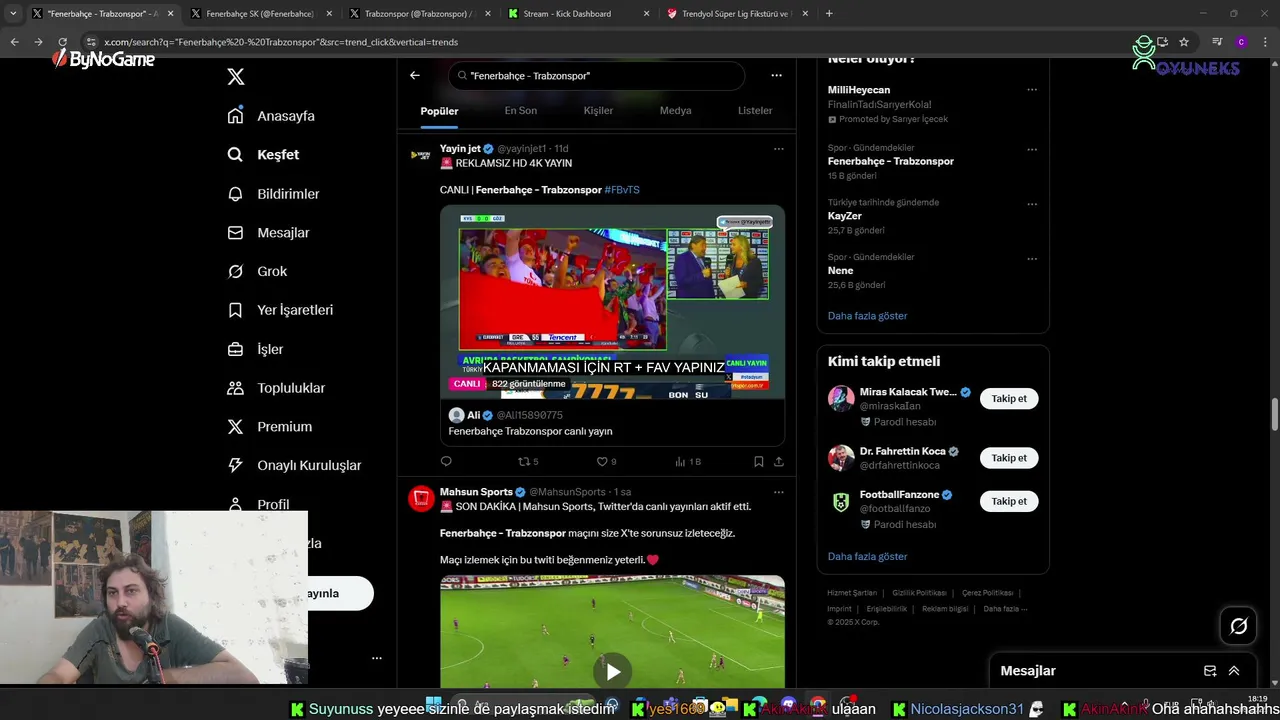Click back arrow beside search box
This screenshot has height=720, width=1280.
tap(415, 75)
